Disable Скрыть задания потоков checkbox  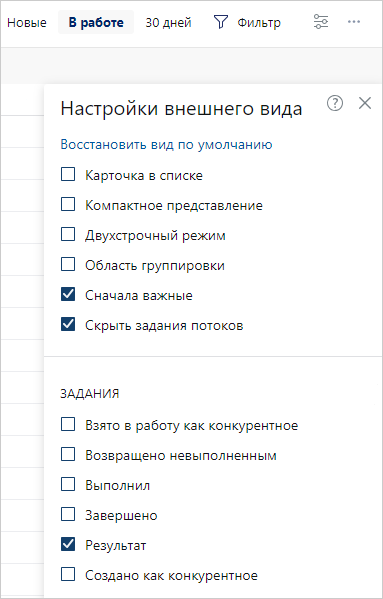coord(68,324)
